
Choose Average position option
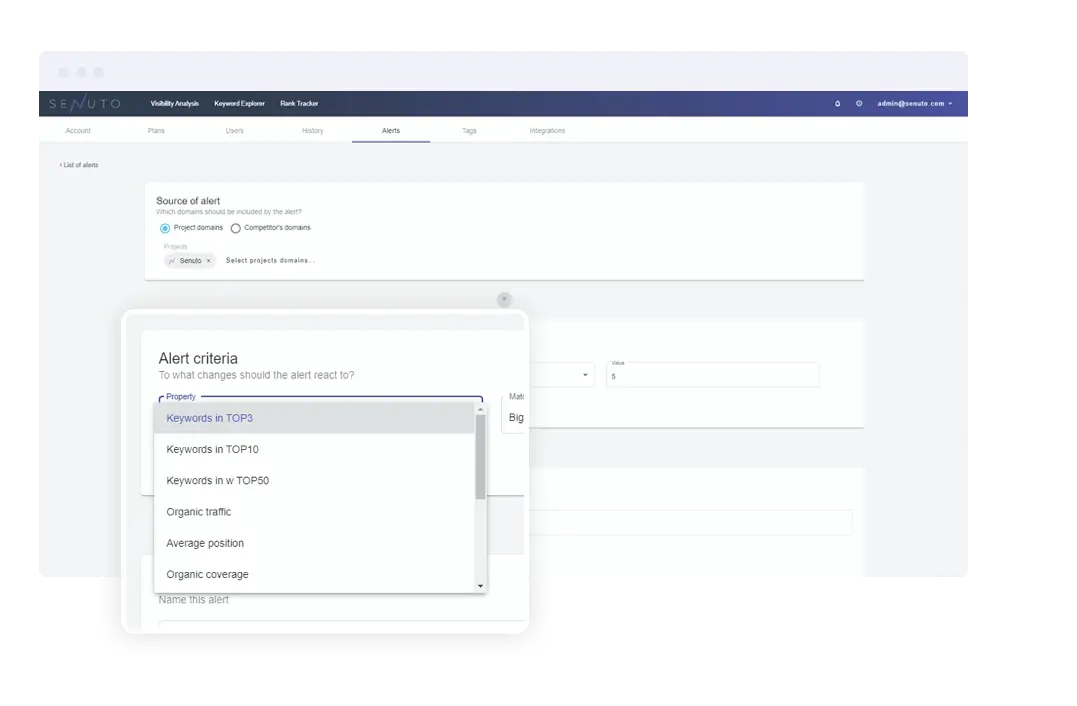point(315,543)
